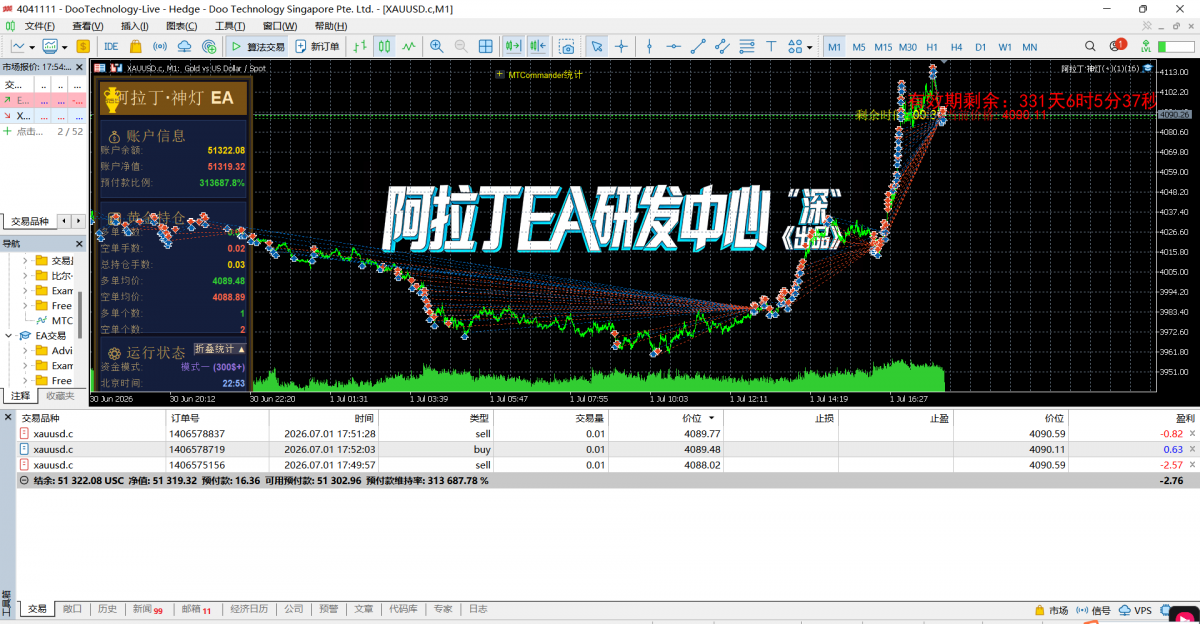Click the 新订单 button

(317, 46)
